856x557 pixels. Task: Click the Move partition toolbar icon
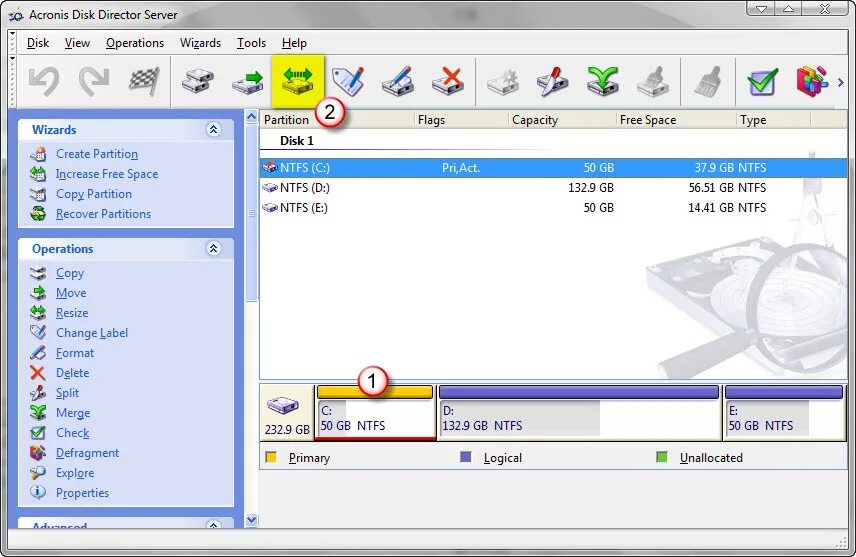(x=247, y=81)
